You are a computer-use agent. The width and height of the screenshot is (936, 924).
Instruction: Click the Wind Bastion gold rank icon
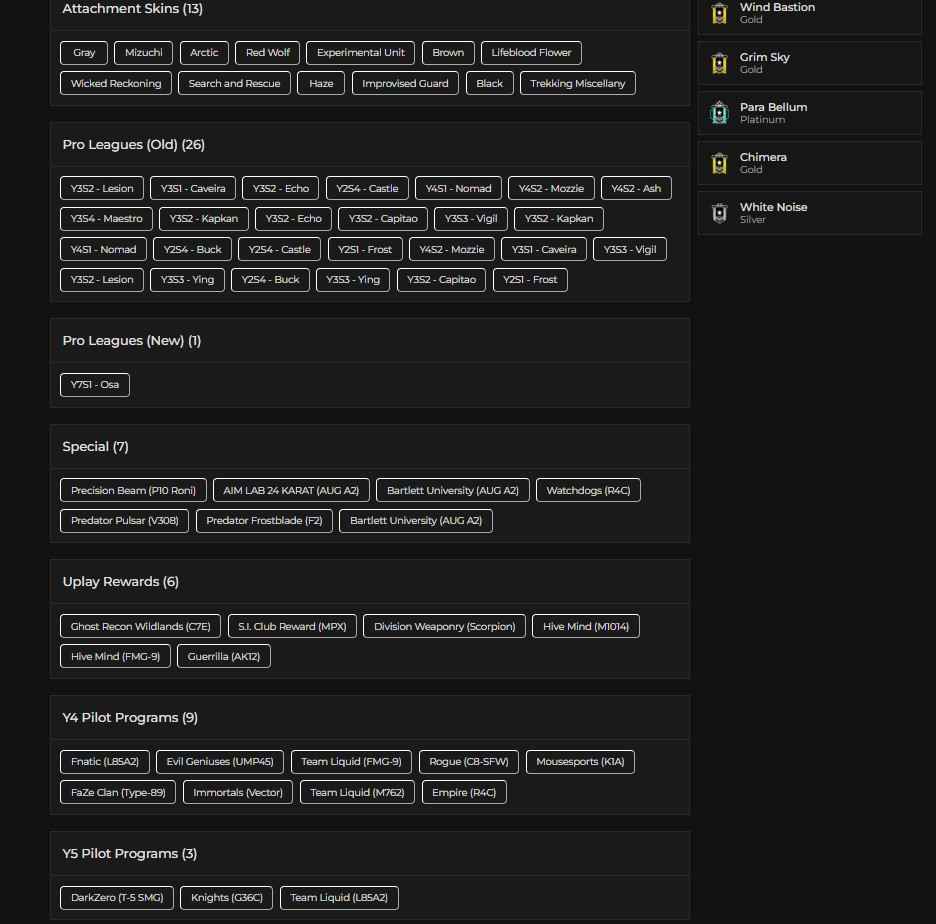tap(718, 13)
